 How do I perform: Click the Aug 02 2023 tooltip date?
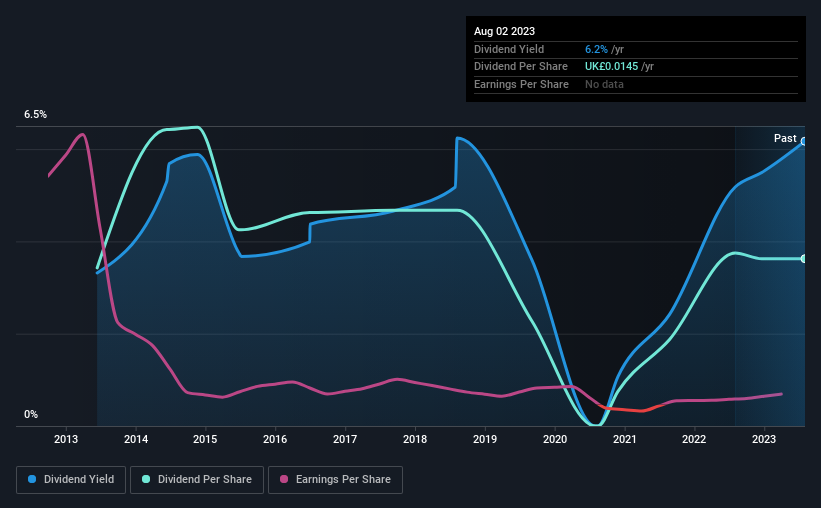[504, 31]
